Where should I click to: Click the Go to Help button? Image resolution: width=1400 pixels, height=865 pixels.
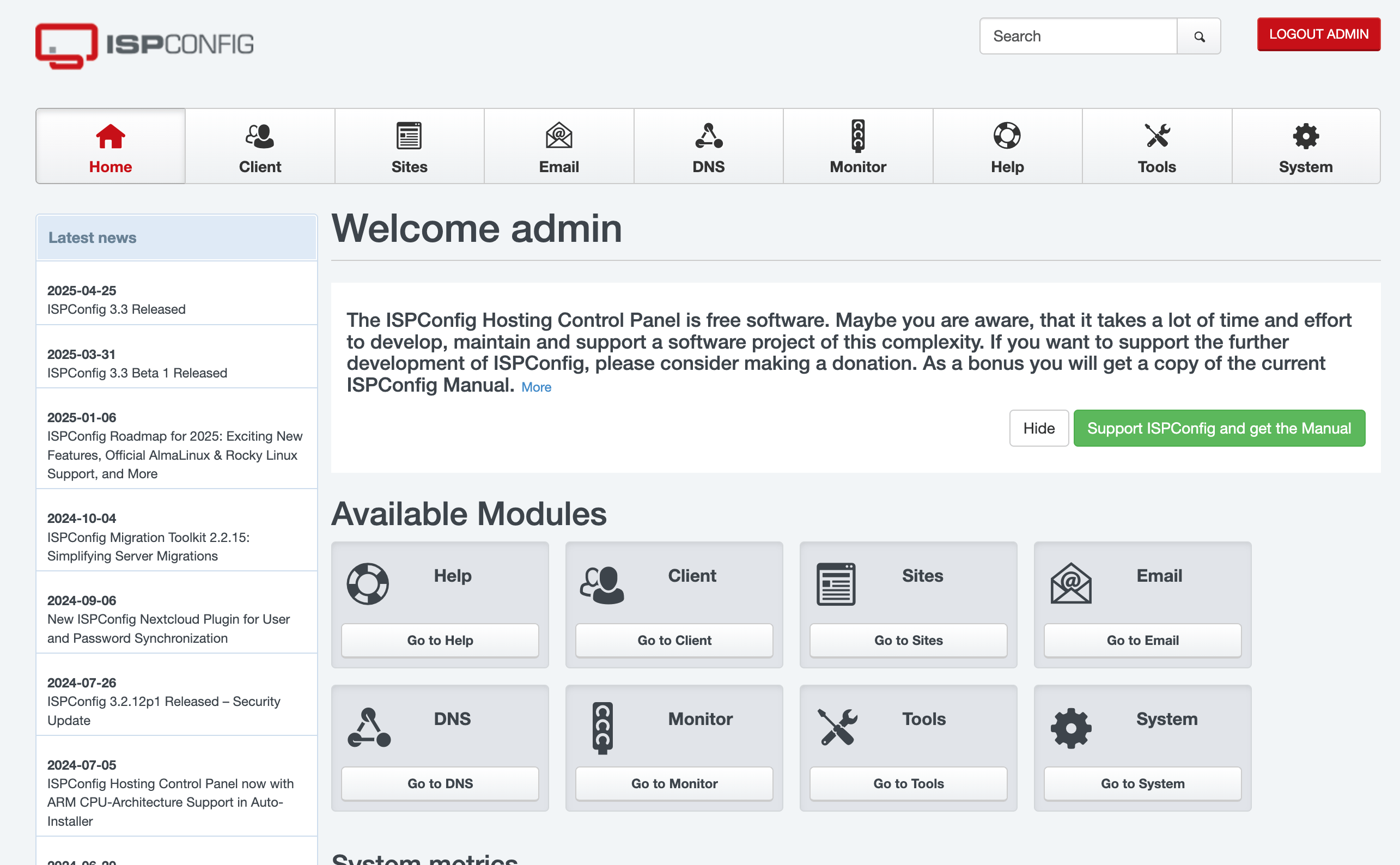(440, 641)
